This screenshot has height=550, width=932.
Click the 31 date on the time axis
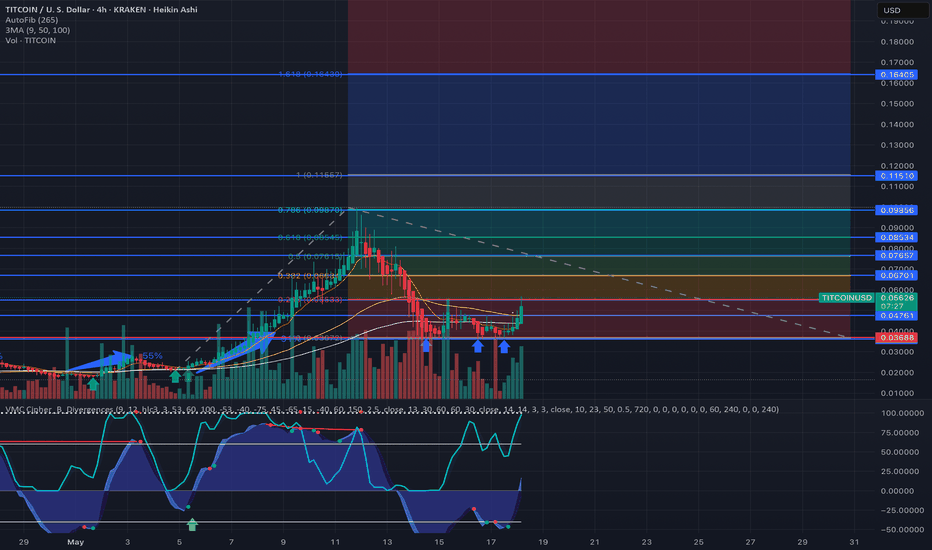click(854, 542)
